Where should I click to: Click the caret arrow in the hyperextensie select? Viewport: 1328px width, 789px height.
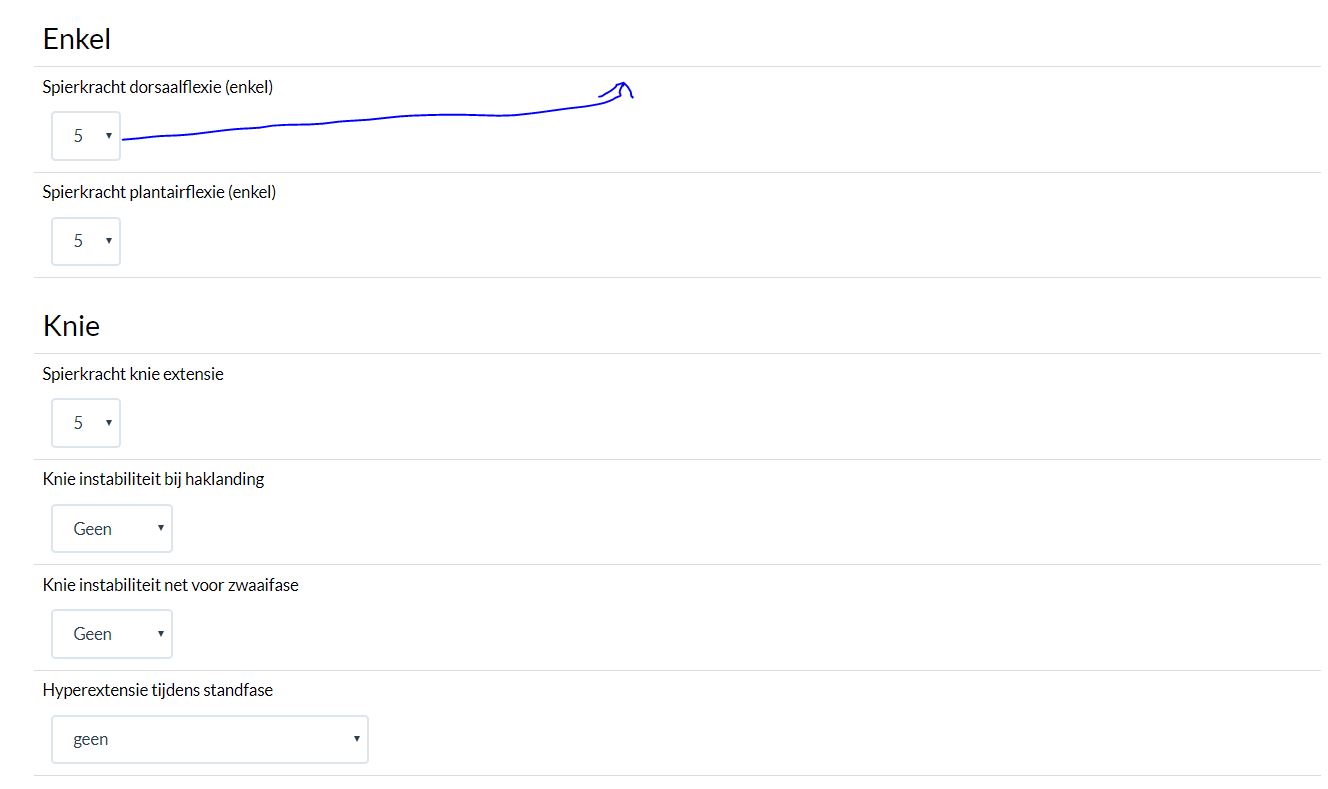356,739
